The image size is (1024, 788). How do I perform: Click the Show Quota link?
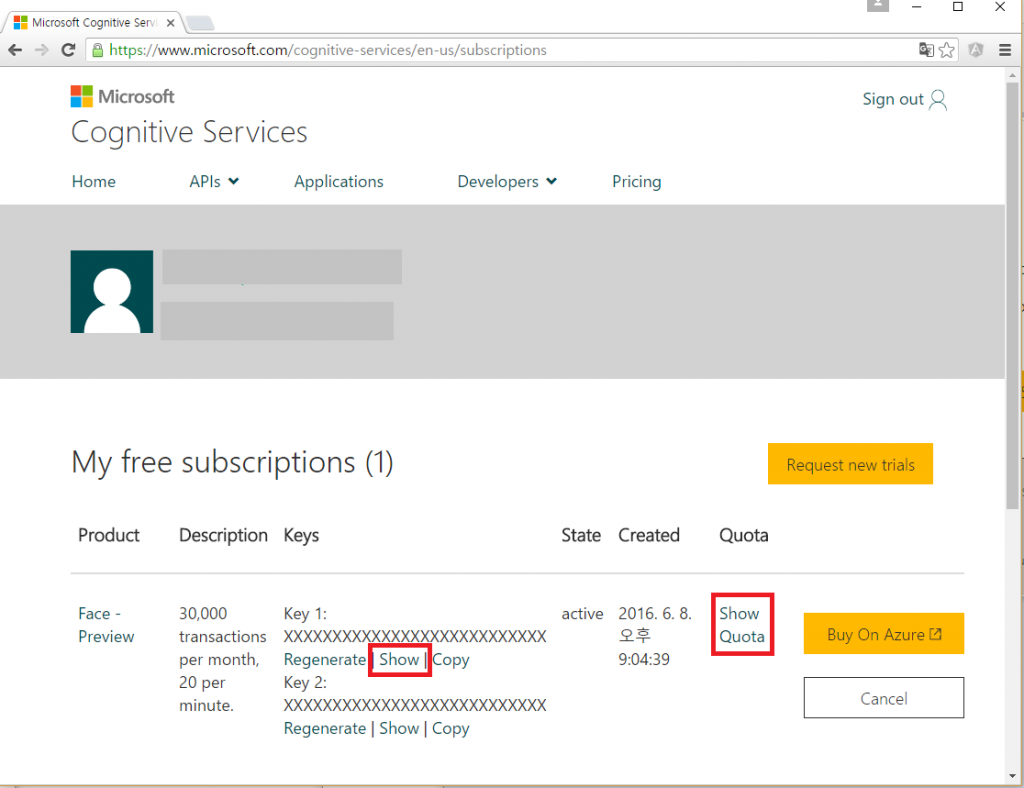click(x=741, y=625)
